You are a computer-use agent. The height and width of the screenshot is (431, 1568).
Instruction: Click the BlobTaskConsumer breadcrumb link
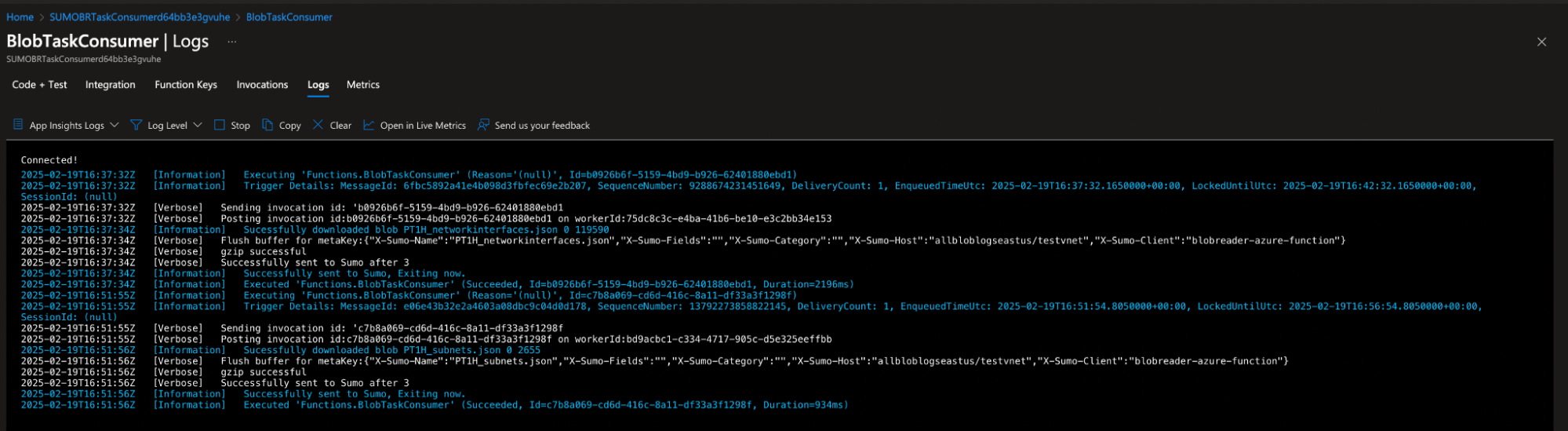click(289, 17)
